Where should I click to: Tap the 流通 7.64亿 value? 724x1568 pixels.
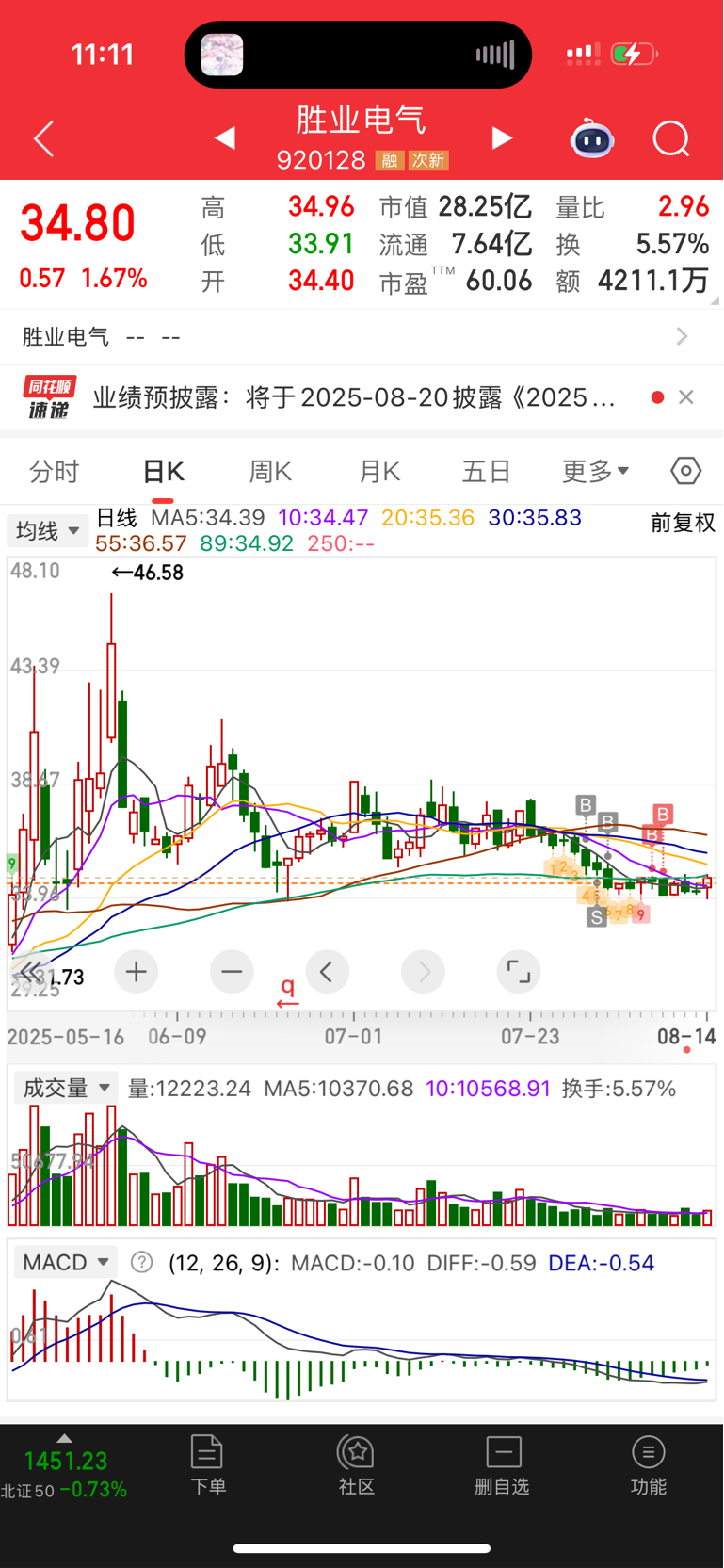(491, 244)
